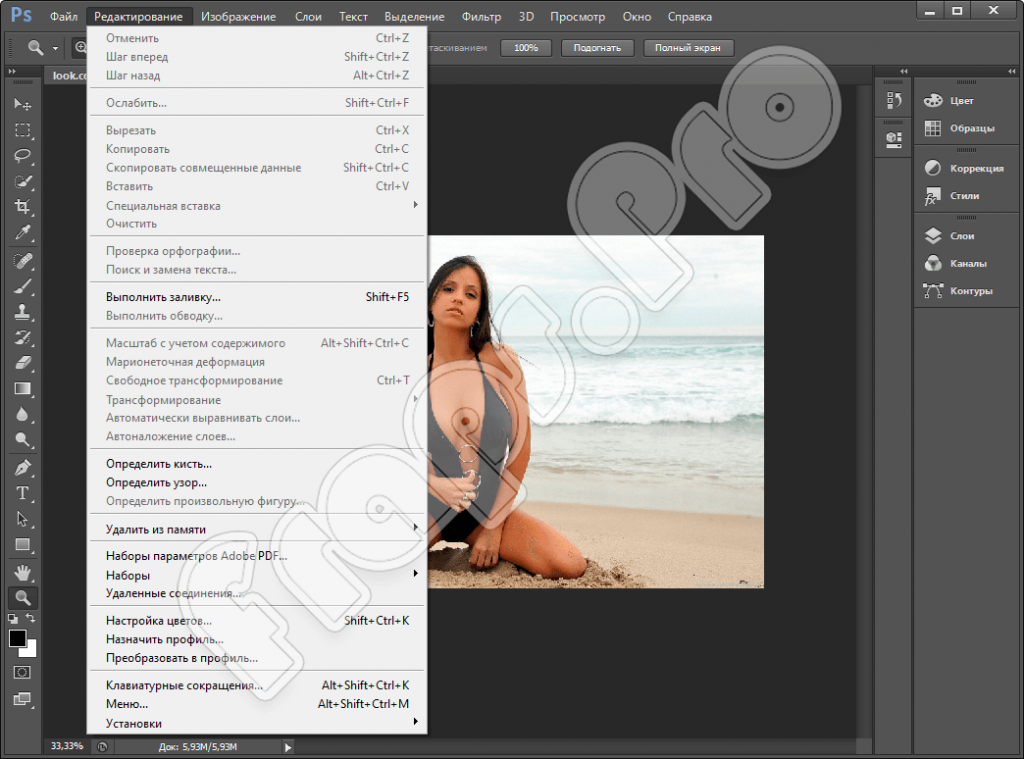Click the black foreground color swatch
Screen dimensions: 1024x759
(17, 638)
